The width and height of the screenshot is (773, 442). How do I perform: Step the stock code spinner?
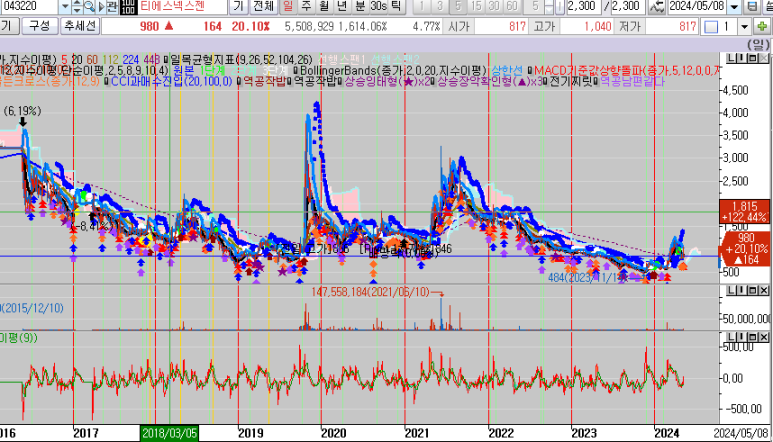click(x=77, y=6)
